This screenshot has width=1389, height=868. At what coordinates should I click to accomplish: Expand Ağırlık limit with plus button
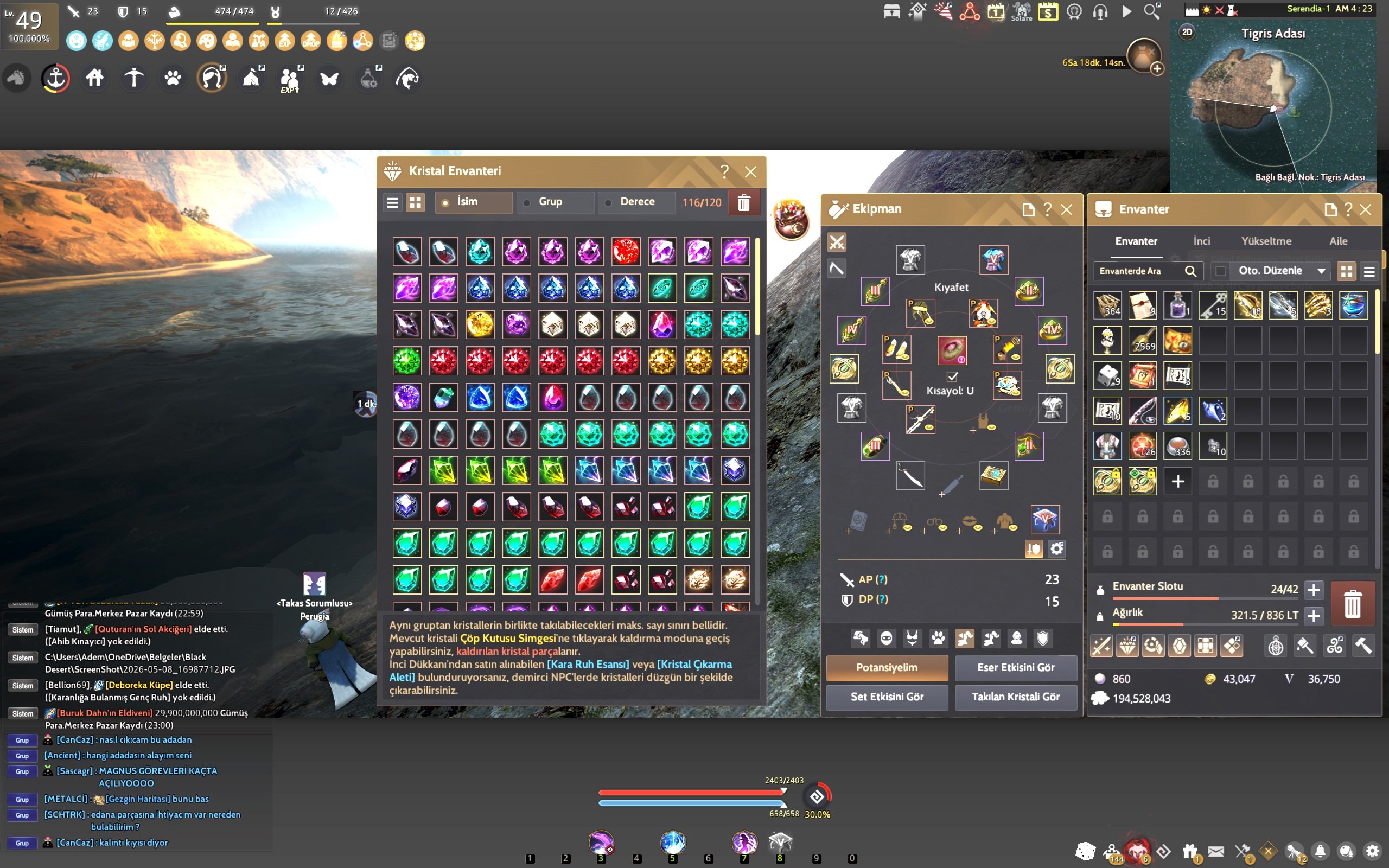(1313, 616)
